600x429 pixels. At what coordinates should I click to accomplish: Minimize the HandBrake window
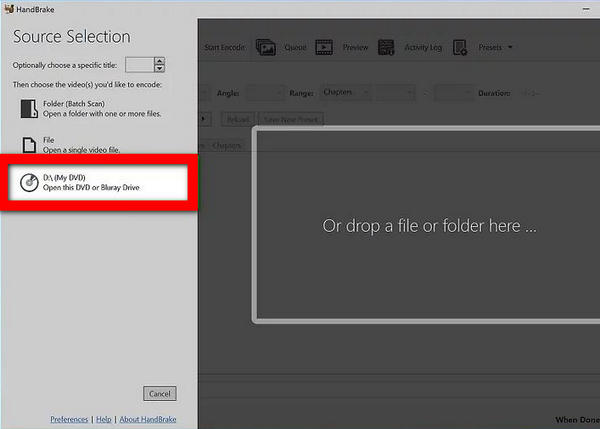tap(586, 9)
